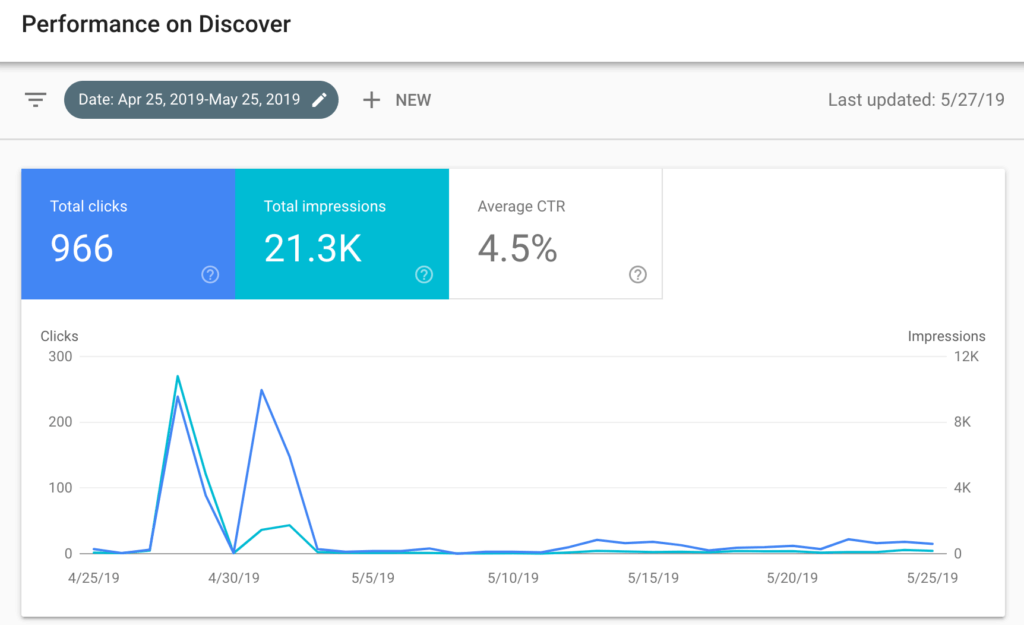Click the 5/25/19 date on the x-axis
1024x625 pixels.
pyautogui.click(x=932, y=578)
